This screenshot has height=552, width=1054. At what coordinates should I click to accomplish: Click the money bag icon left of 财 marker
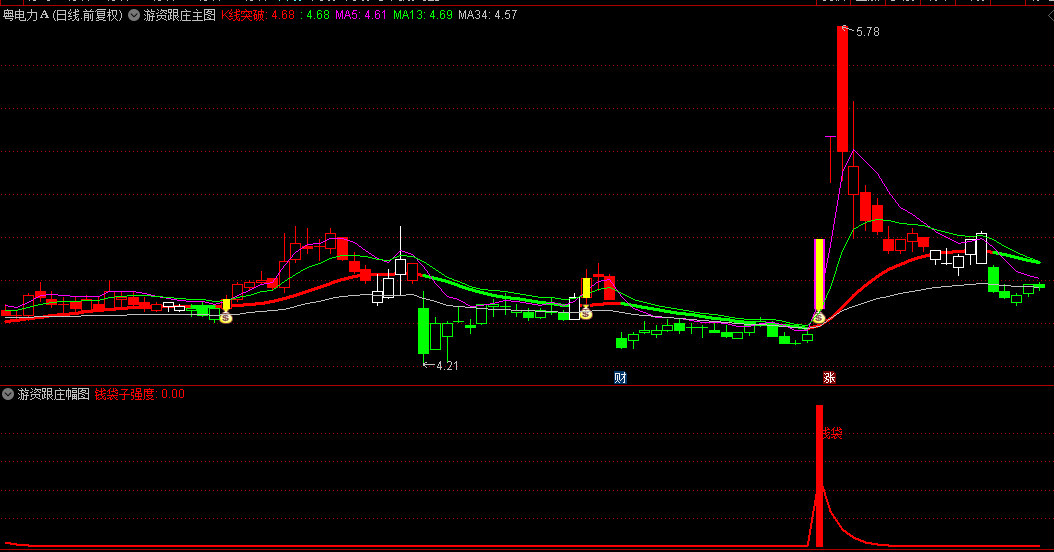[x=586, y=313]
